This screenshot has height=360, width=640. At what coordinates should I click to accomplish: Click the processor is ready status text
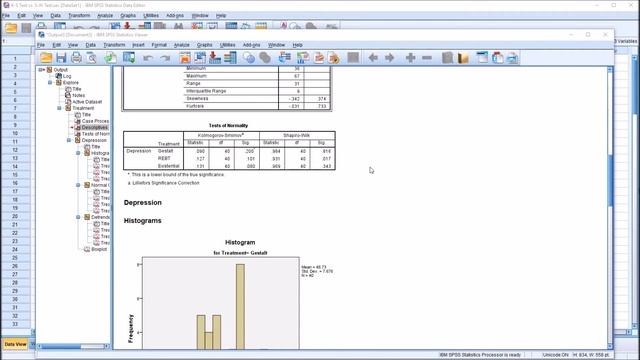click(480, 355)
